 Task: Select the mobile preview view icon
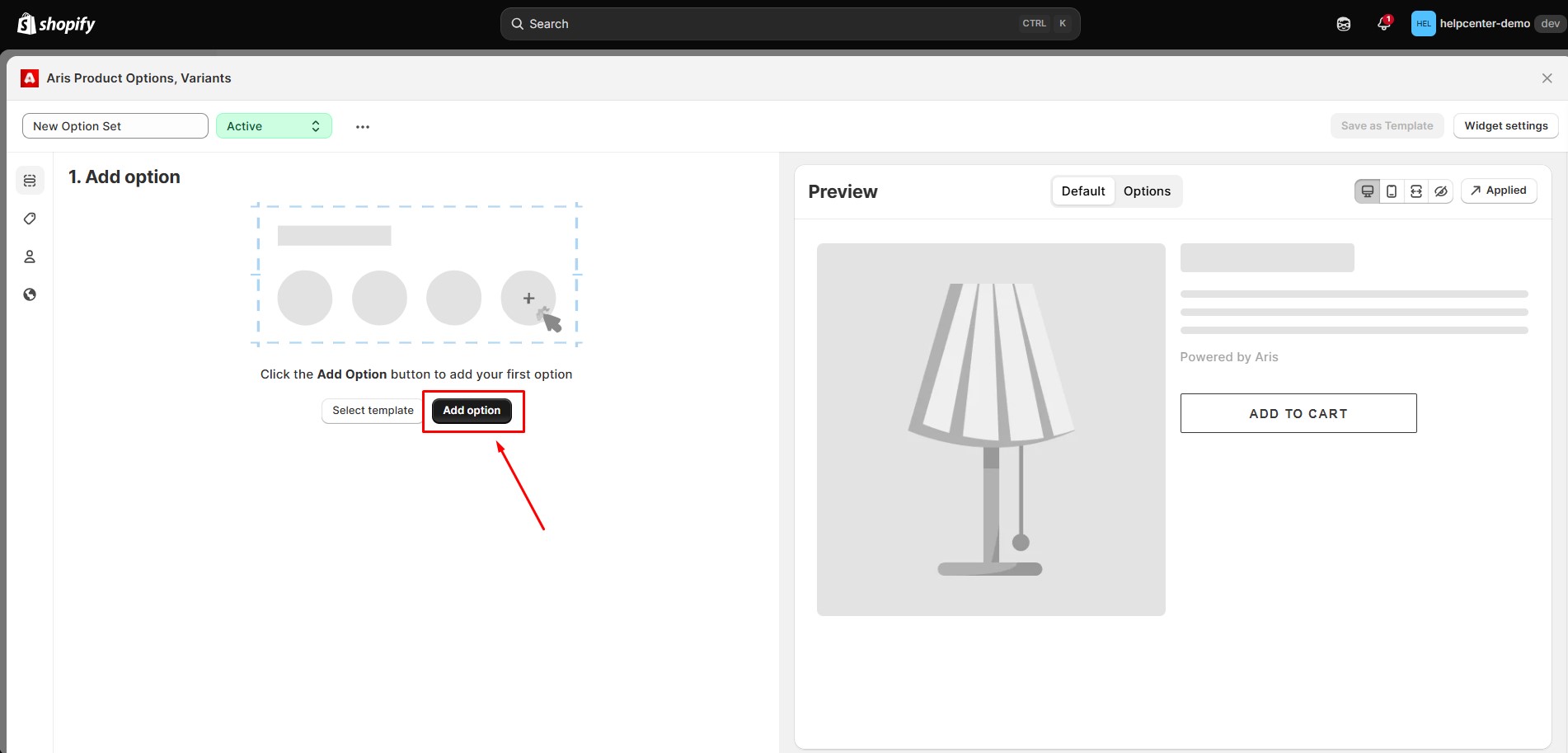(1392, 191)
